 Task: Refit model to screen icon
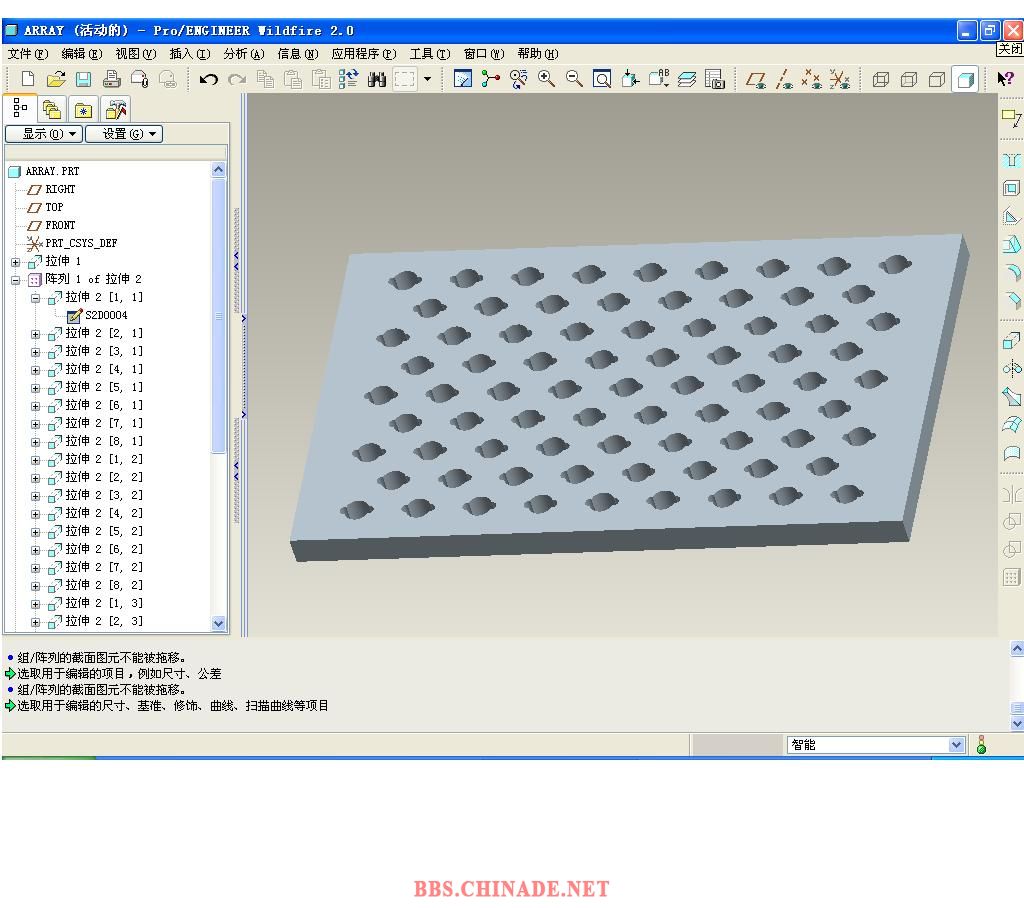point(602,79)
